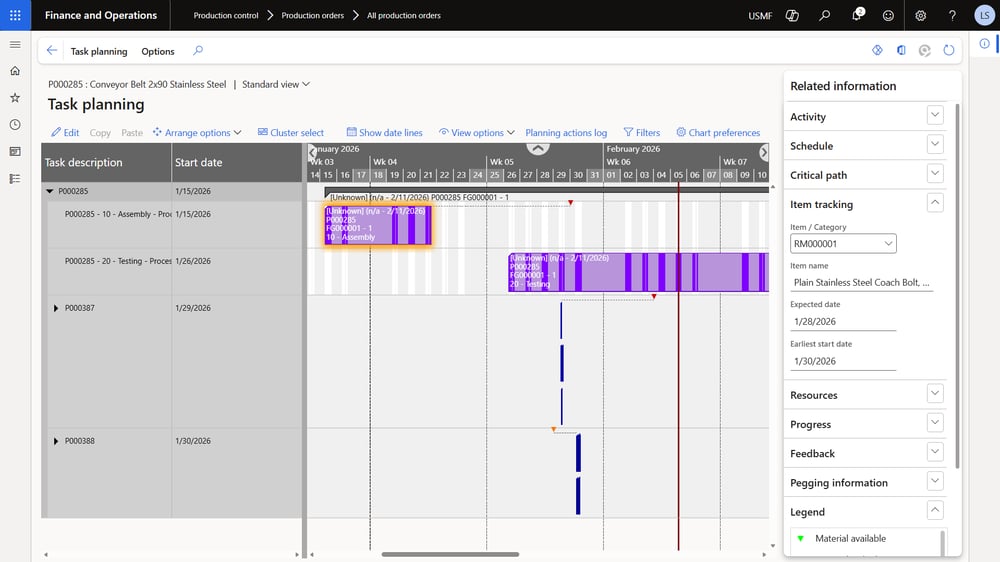1000x562 pixels.
Task: Collapse the timeline header up chevron
Action: click(x=538, y=149)
